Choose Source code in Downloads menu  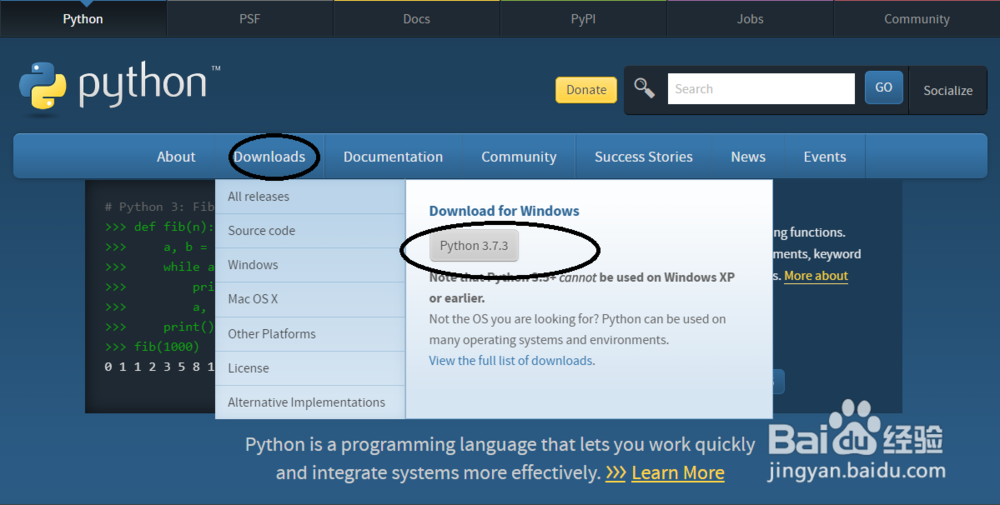(x=262, y=231)
